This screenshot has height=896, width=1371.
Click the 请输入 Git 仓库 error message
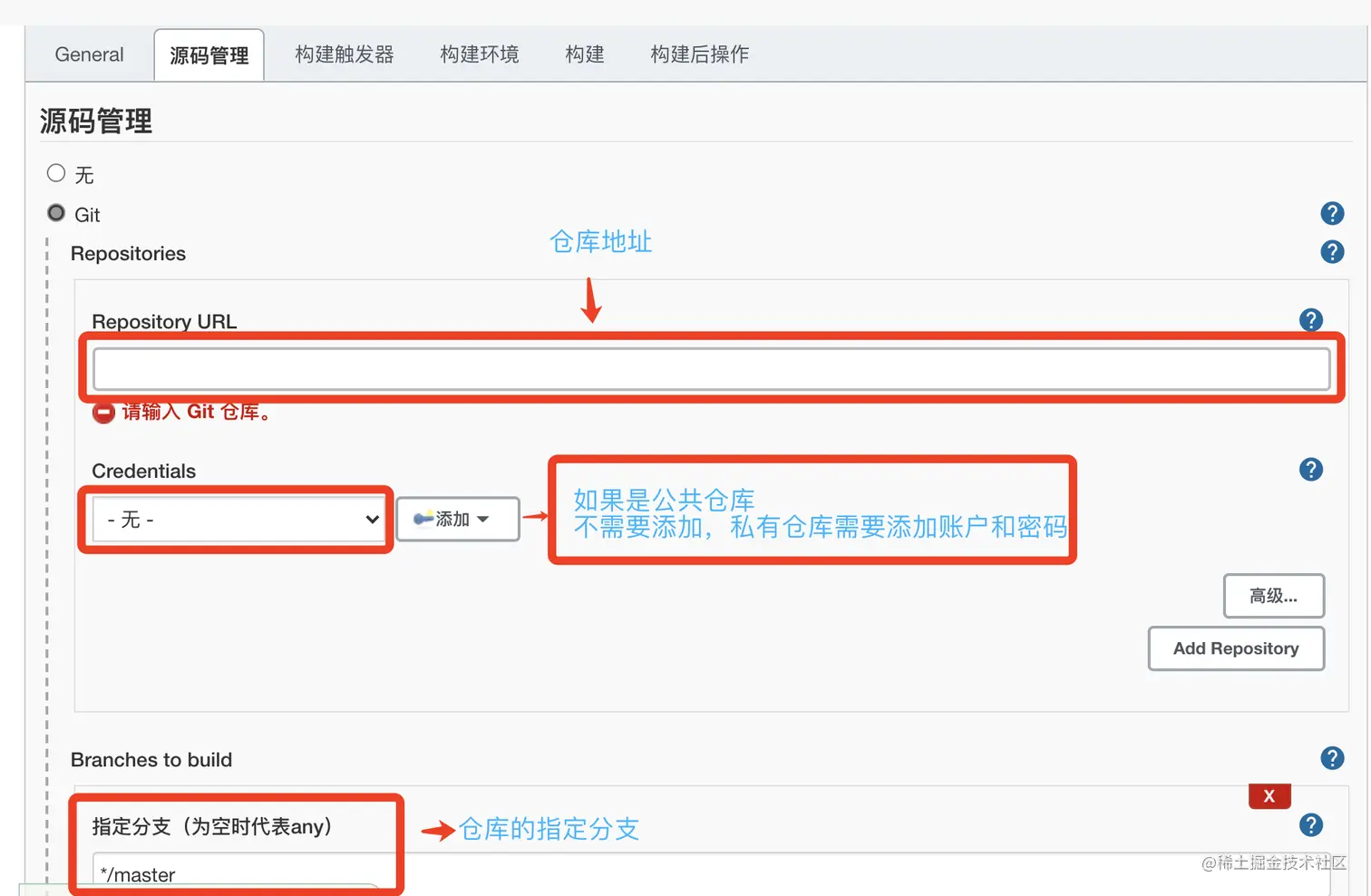point(198,413)
